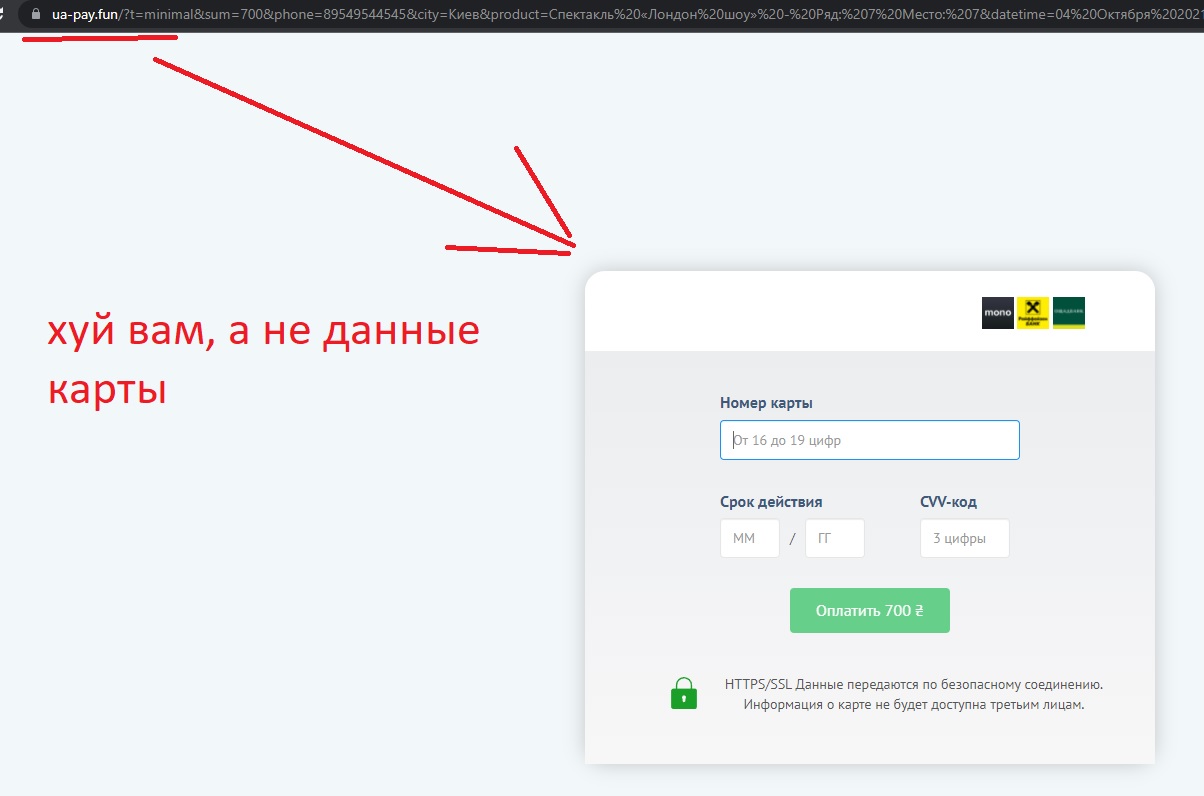The width and height of the screenshot is (1204, 796).
Task: Click the green padlock HTTPS/SSL icon
Action: [684, 693]
